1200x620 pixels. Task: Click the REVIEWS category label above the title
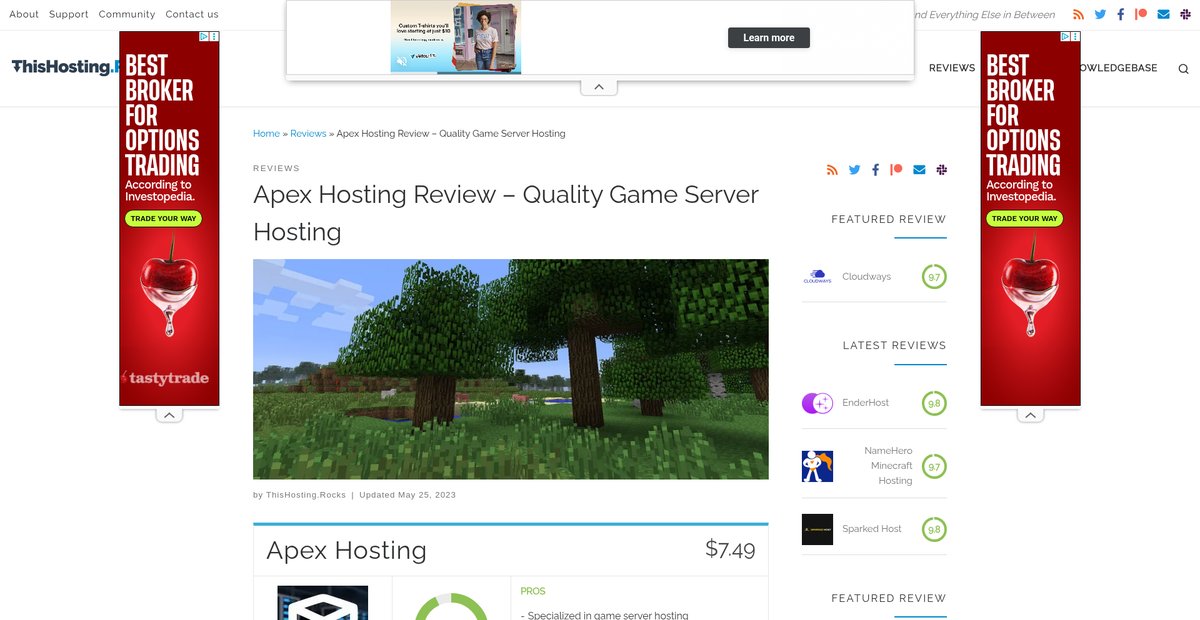click(x=276, y=169)
